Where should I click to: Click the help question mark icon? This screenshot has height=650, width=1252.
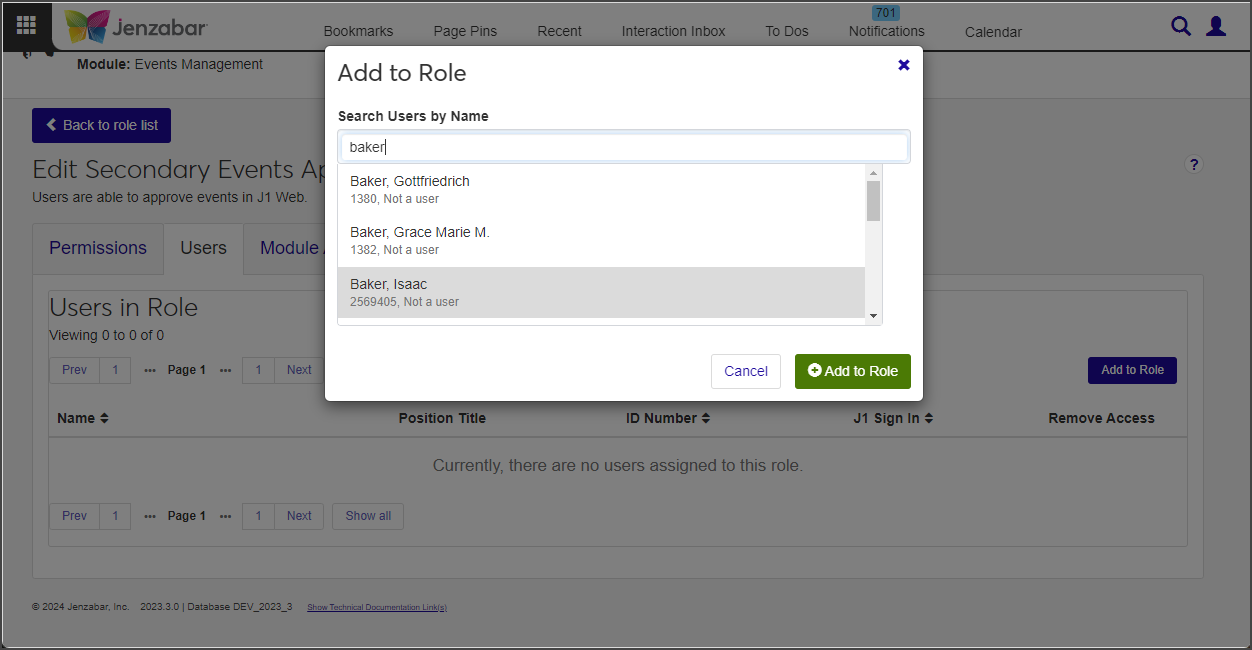coord(1193,165)
